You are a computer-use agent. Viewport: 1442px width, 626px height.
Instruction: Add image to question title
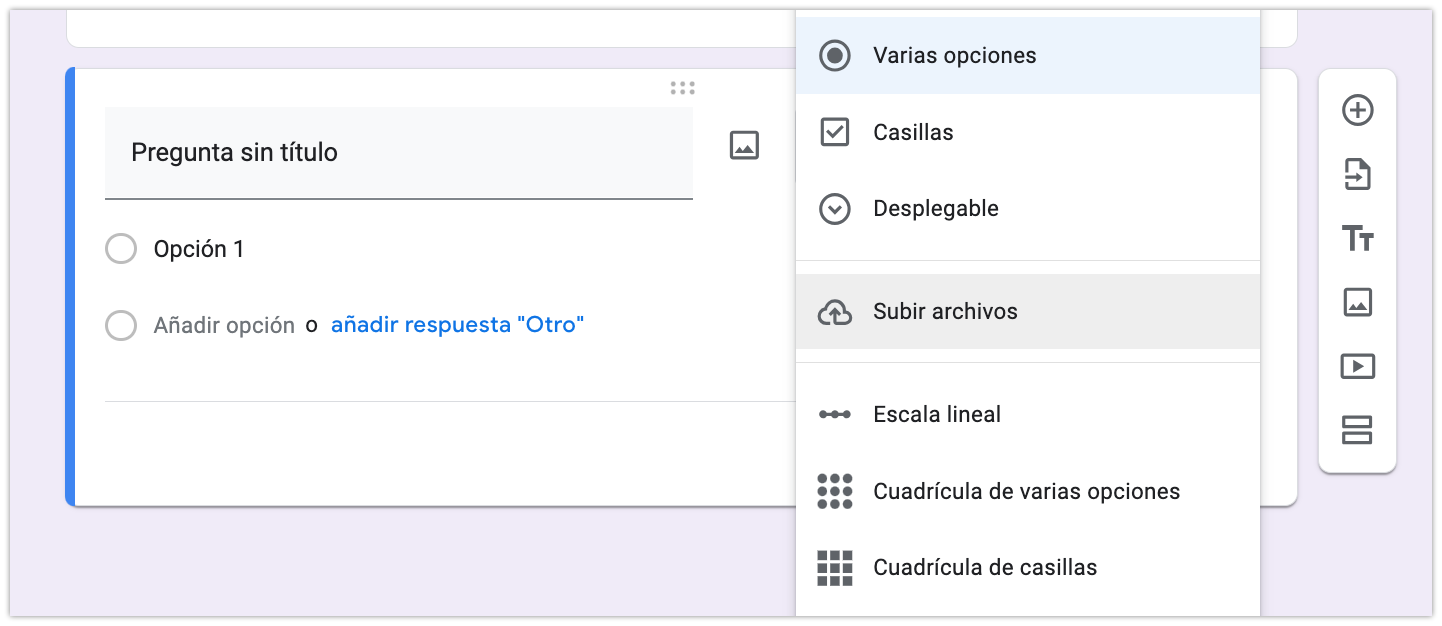coord(744,145)
